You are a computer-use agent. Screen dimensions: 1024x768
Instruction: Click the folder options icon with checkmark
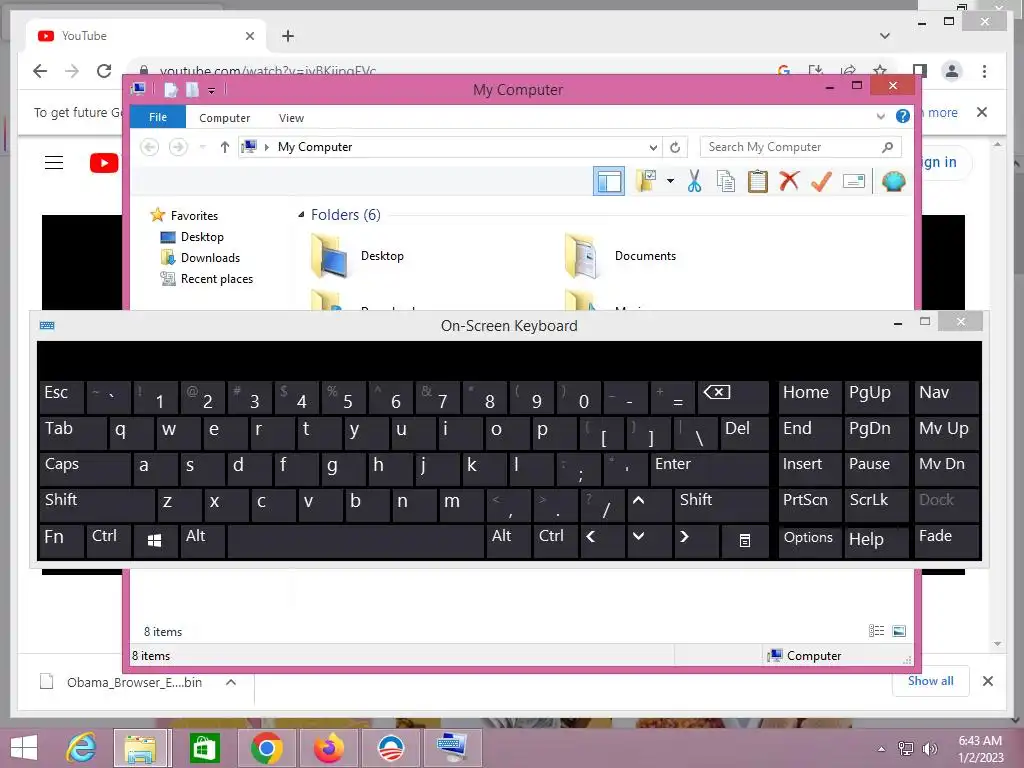pos(646,181)
